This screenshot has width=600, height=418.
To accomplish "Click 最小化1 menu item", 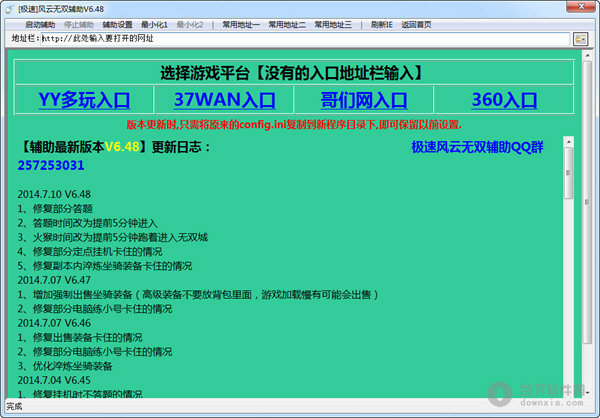I will pyautogui.click(x=154, y=25).
